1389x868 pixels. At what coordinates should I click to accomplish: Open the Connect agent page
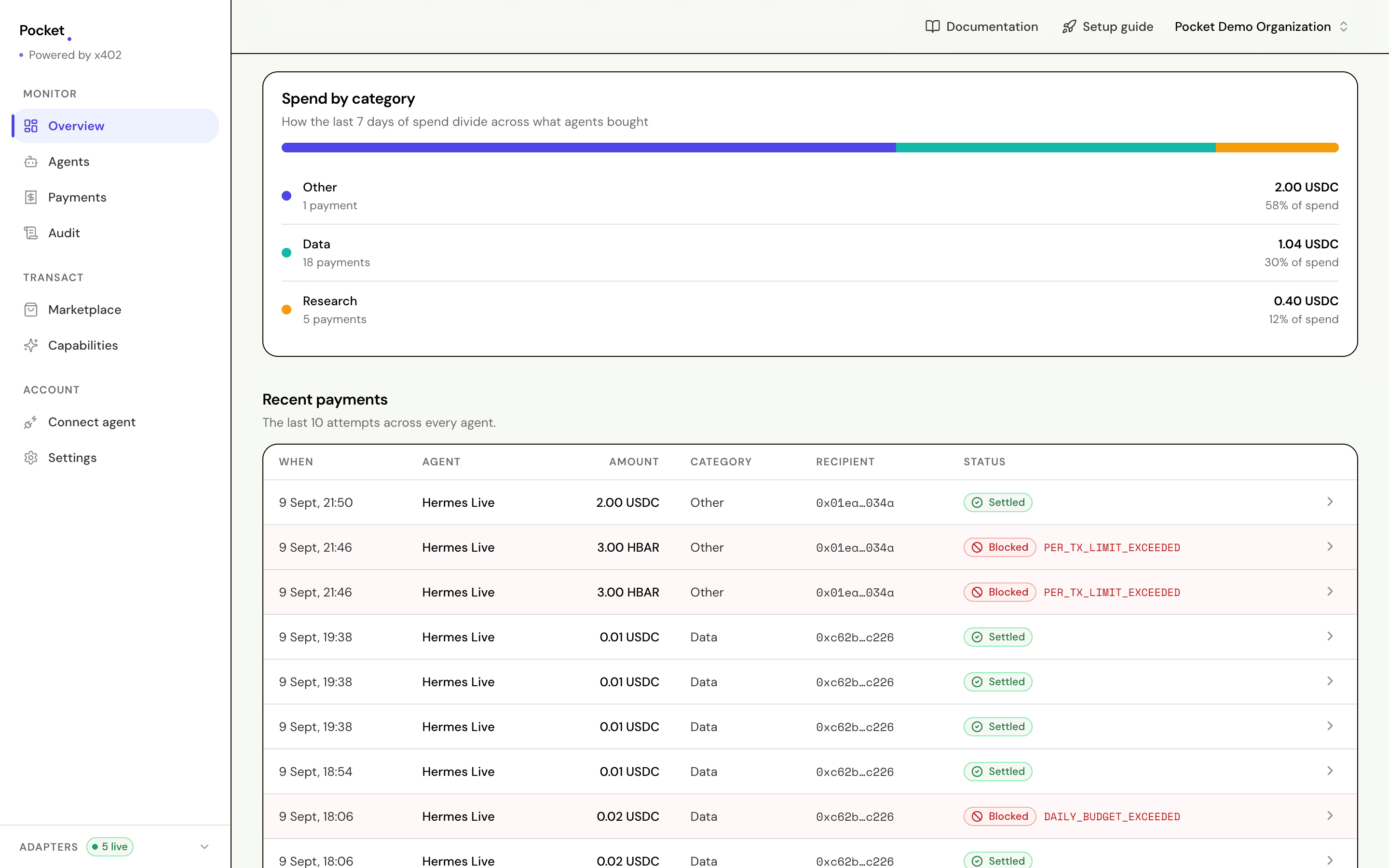coord(115,422)
